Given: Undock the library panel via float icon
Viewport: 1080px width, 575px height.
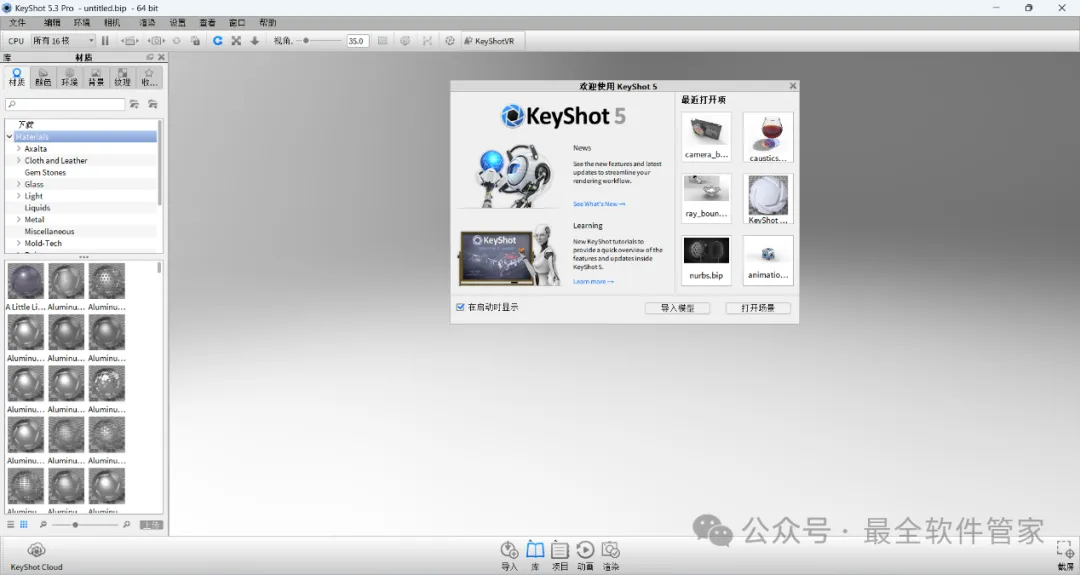Looking at the screenshot, I should tap(150, 57).
